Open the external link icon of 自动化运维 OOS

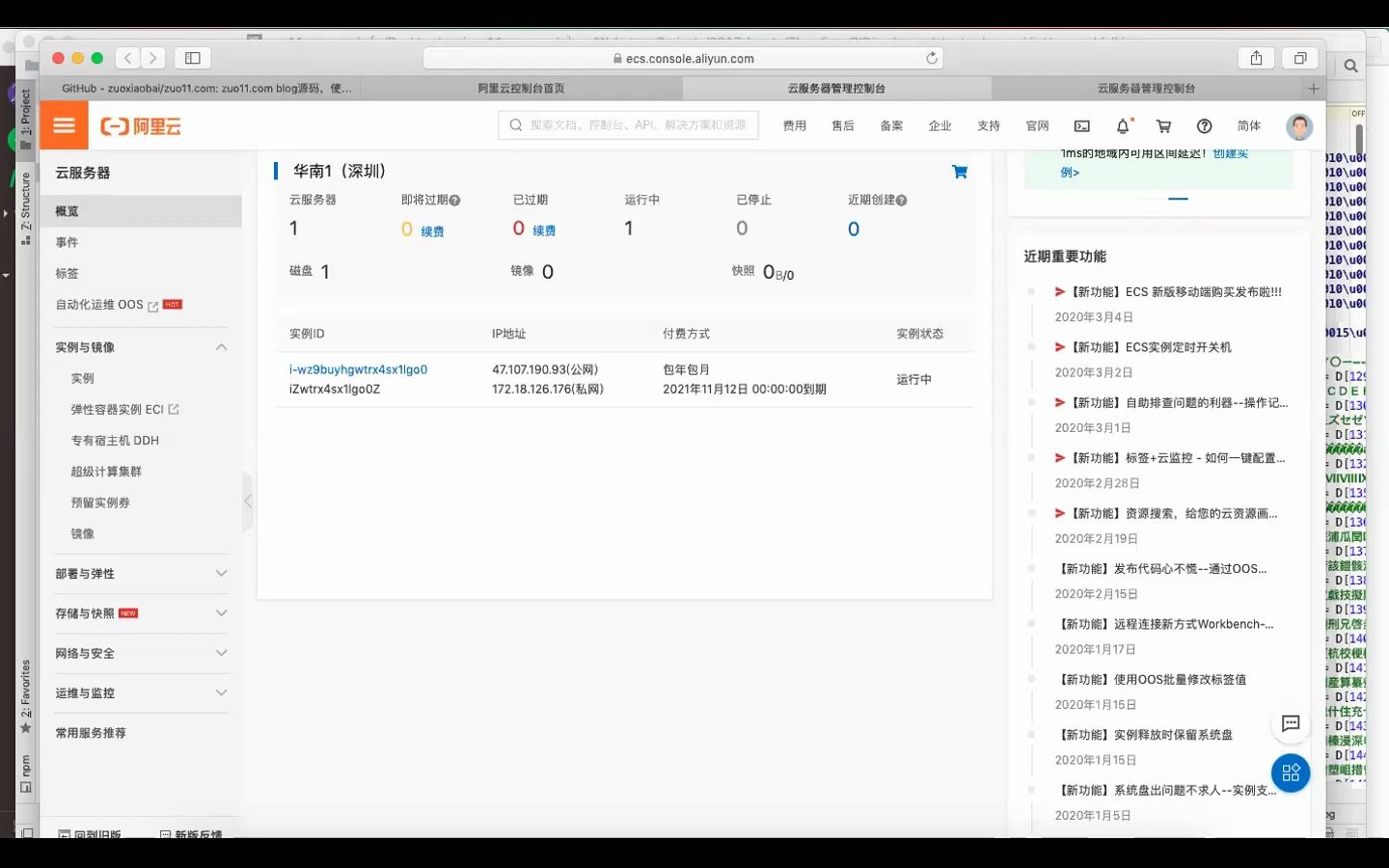[152, 306]
